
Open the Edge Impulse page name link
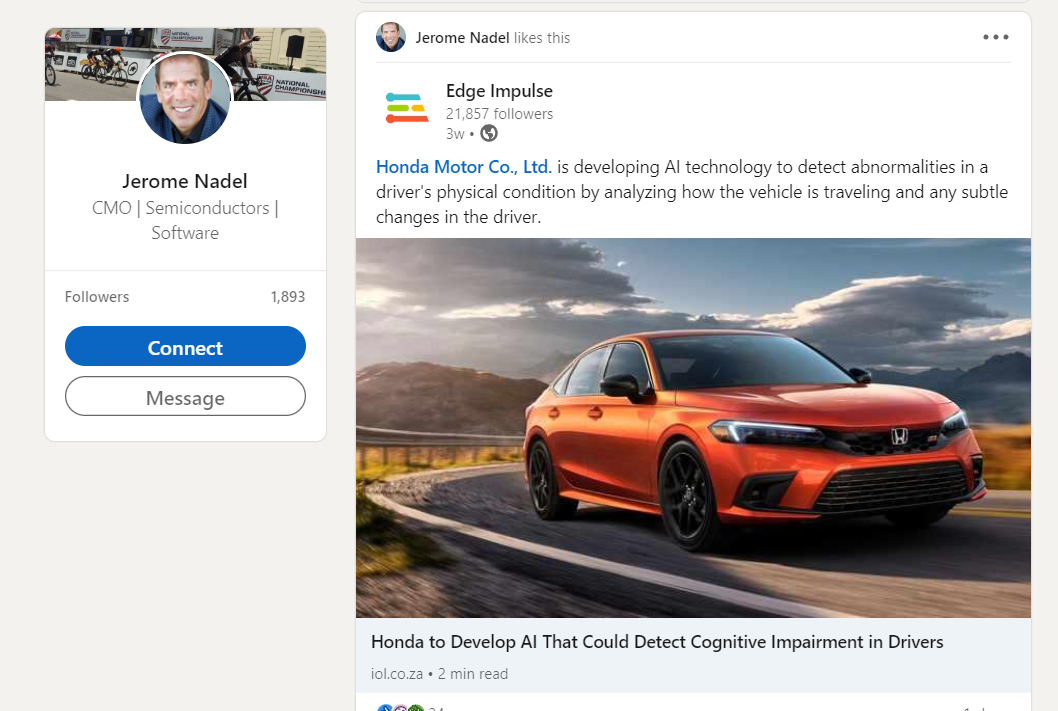[499, 91]
